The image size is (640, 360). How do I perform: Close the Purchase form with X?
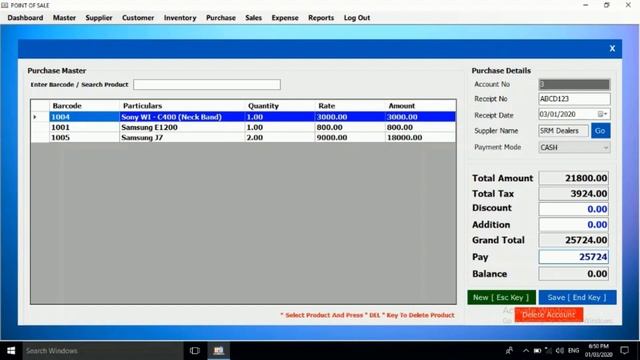click(612, 49)
